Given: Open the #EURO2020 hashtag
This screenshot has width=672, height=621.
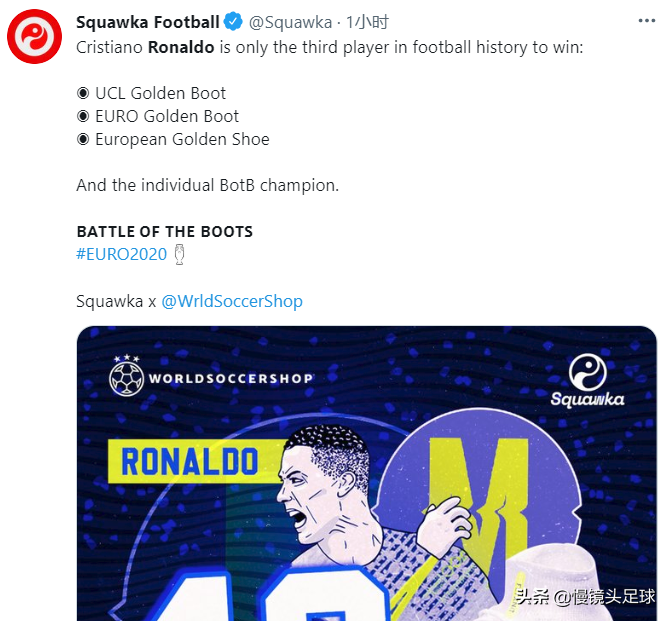Looking at the screenshot, I should point(121,254).
